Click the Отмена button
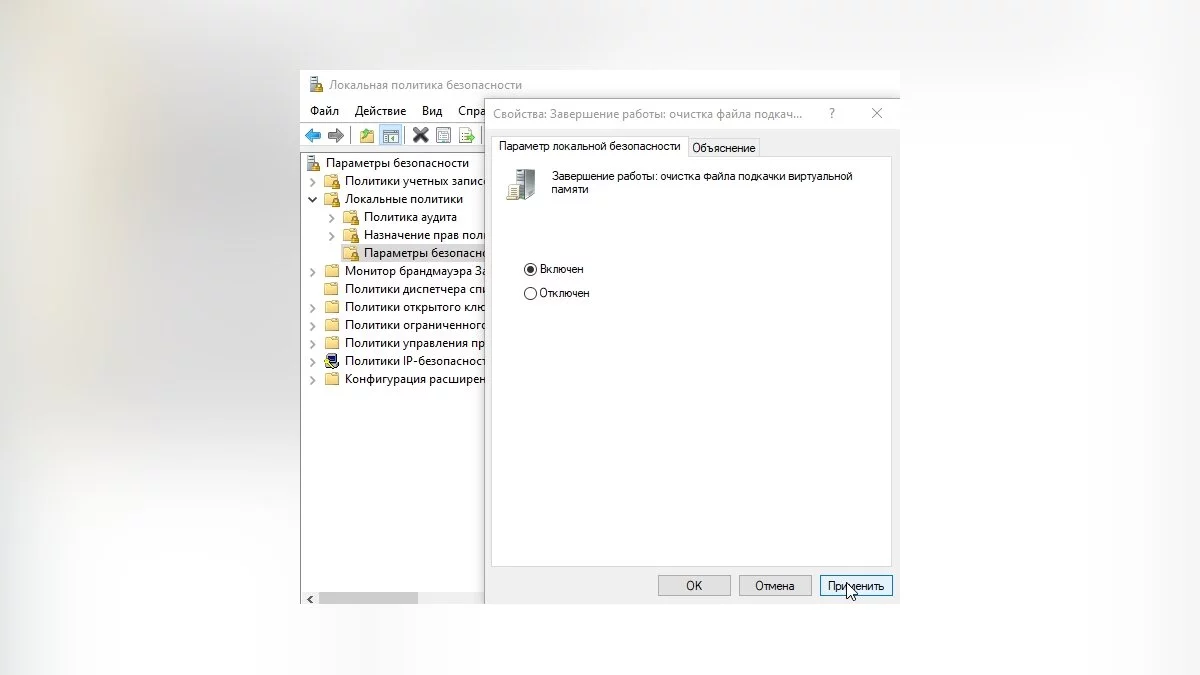 775,586
